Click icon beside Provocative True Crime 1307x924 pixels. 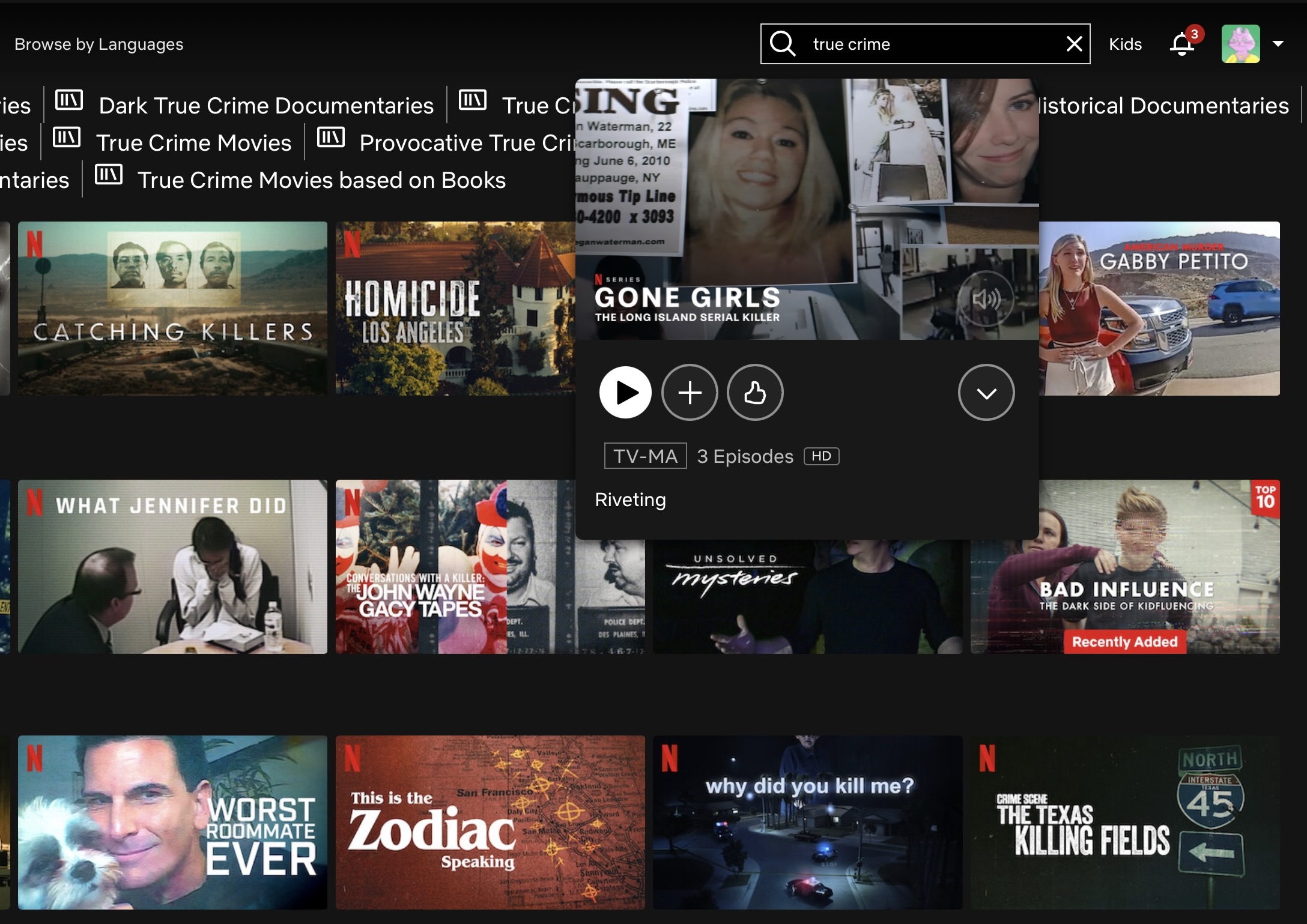(331, 137)
